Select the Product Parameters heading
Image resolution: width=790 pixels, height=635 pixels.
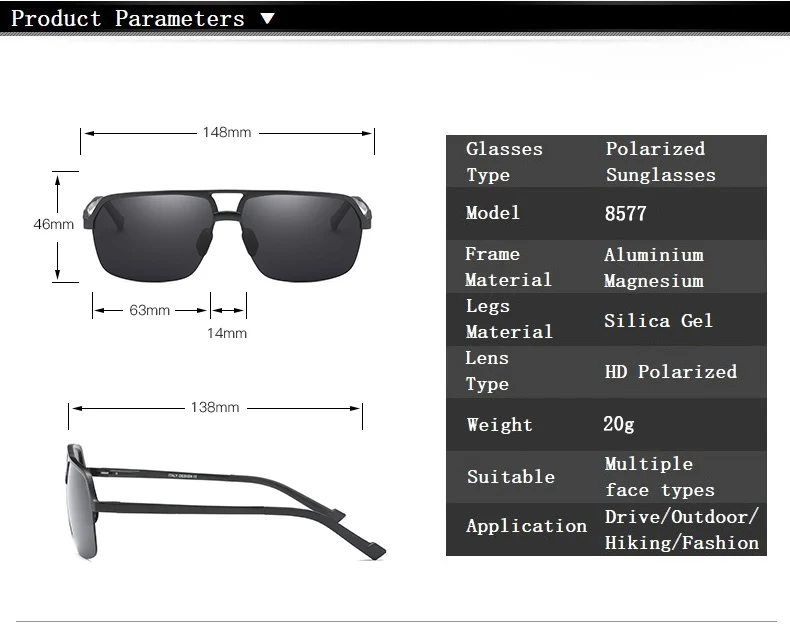pyautogui.click(x=128, y=19)
